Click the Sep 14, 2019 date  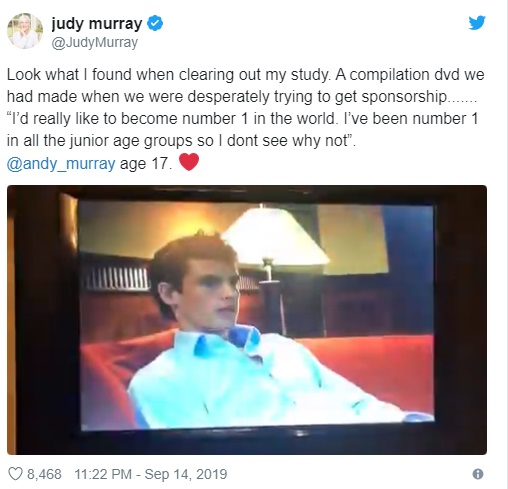(x=186, y=474)
